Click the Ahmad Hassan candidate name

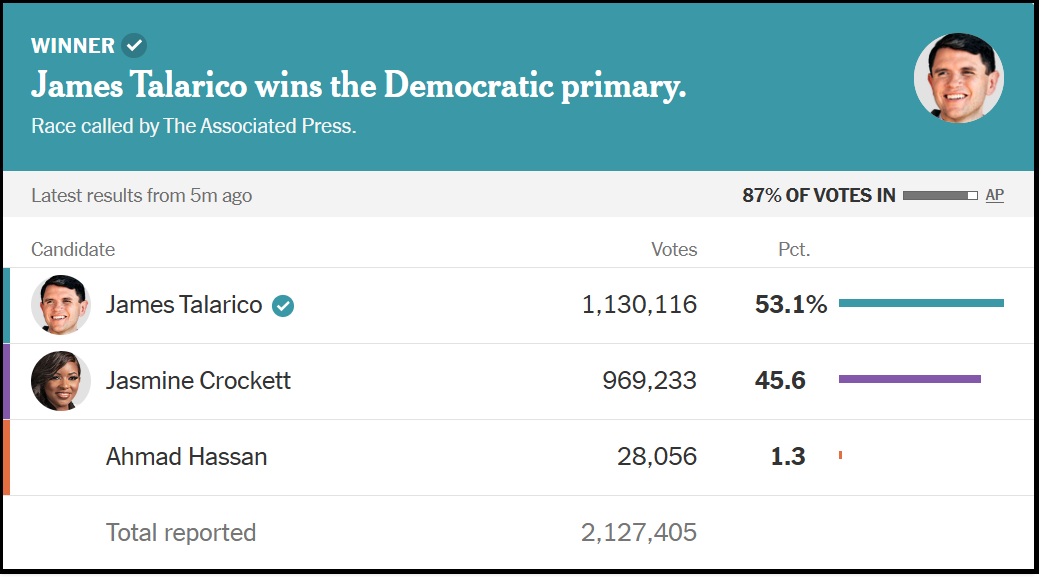click(186, 457)
